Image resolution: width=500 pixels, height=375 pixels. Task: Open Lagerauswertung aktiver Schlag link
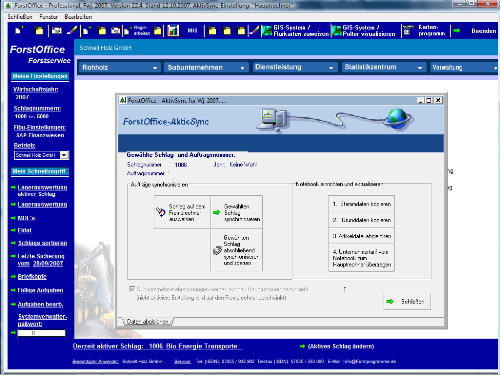click(x=42, y=191)
